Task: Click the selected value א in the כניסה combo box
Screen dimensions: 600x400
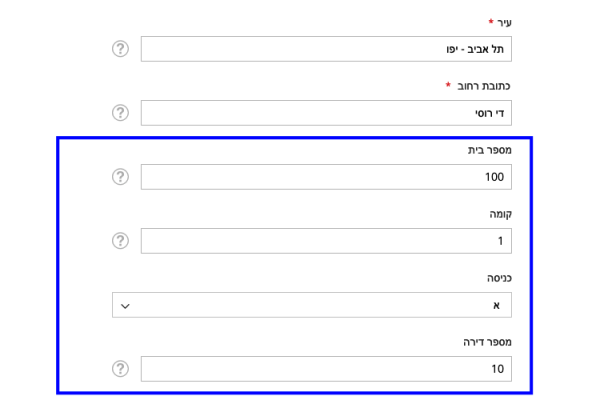Action: pos(496,305)
